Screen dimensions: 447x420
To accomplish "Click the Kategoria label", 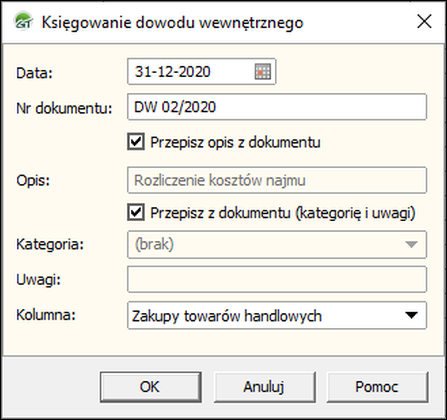I will point(50,245).
